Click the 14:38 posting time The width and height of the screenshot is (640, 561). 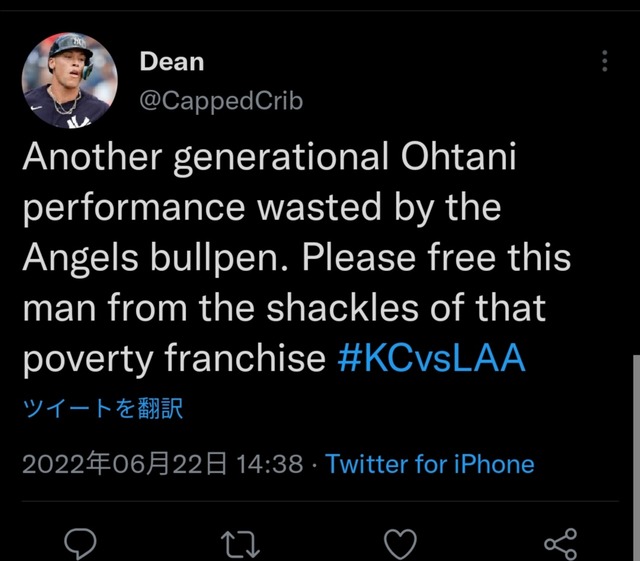pos(270,464)
